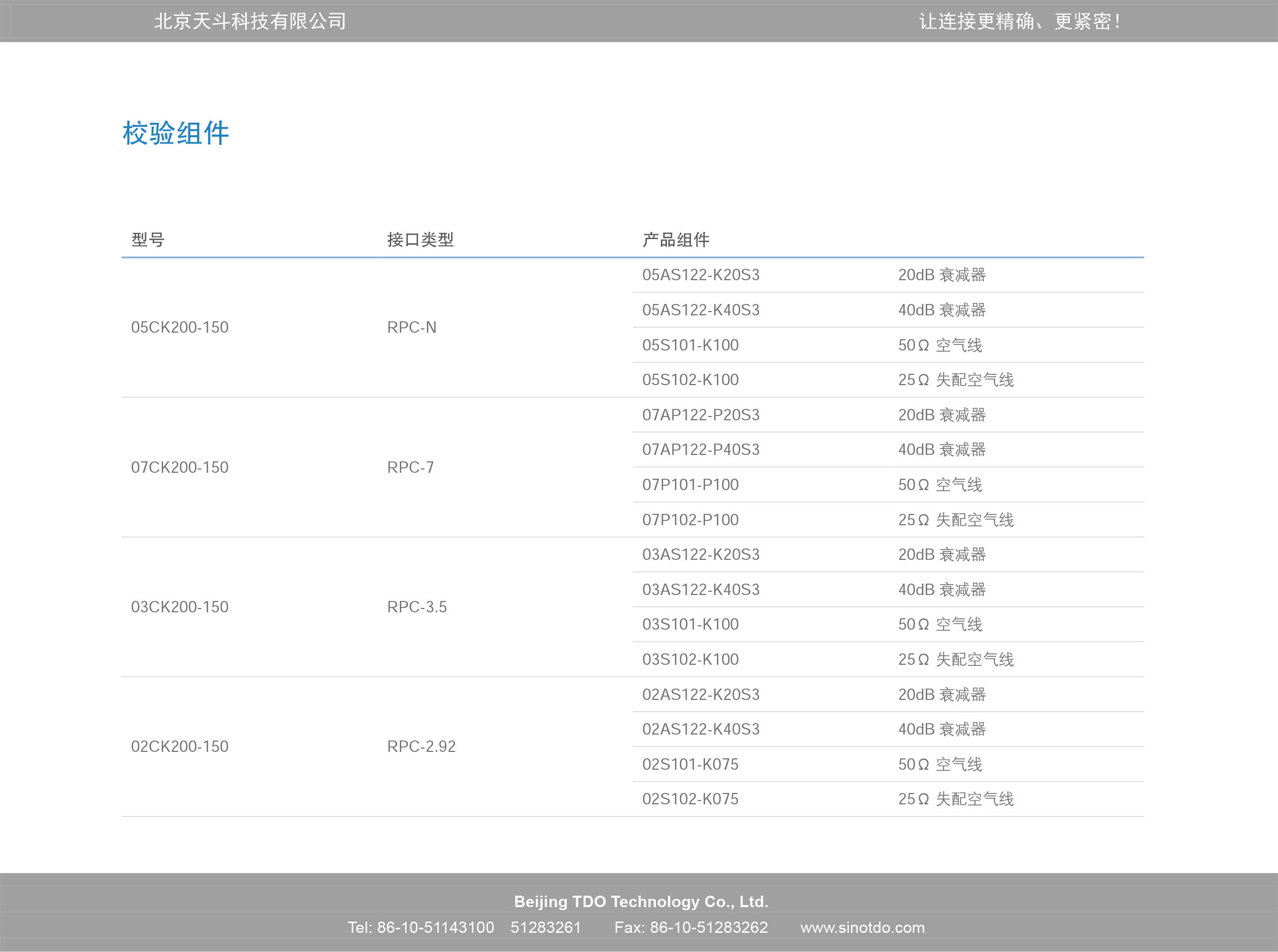Click 50Ω 空气线 in 03S101-K100 row
1278x952 pixels.
[940, 624]
